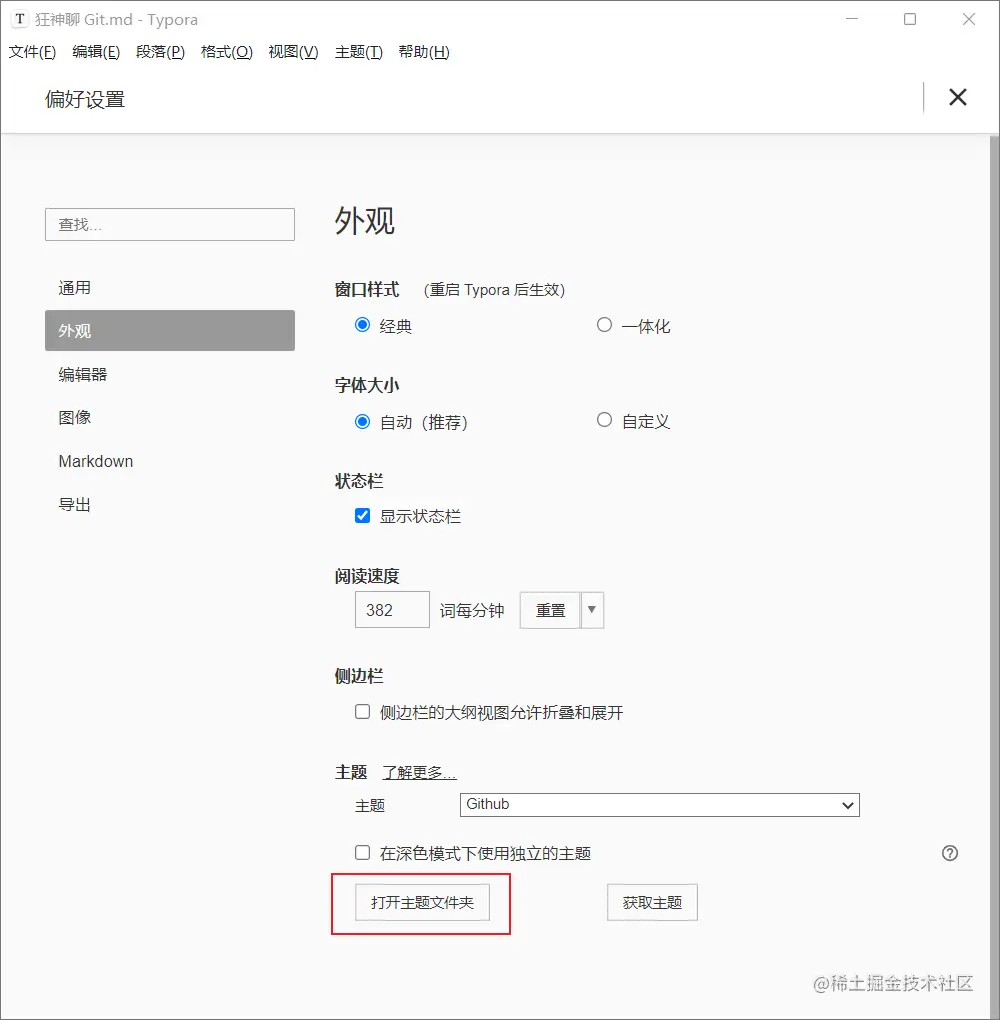1000x1020 pixels.
Task: Click the Typora app icon in title bar
Action: [20, 19]
